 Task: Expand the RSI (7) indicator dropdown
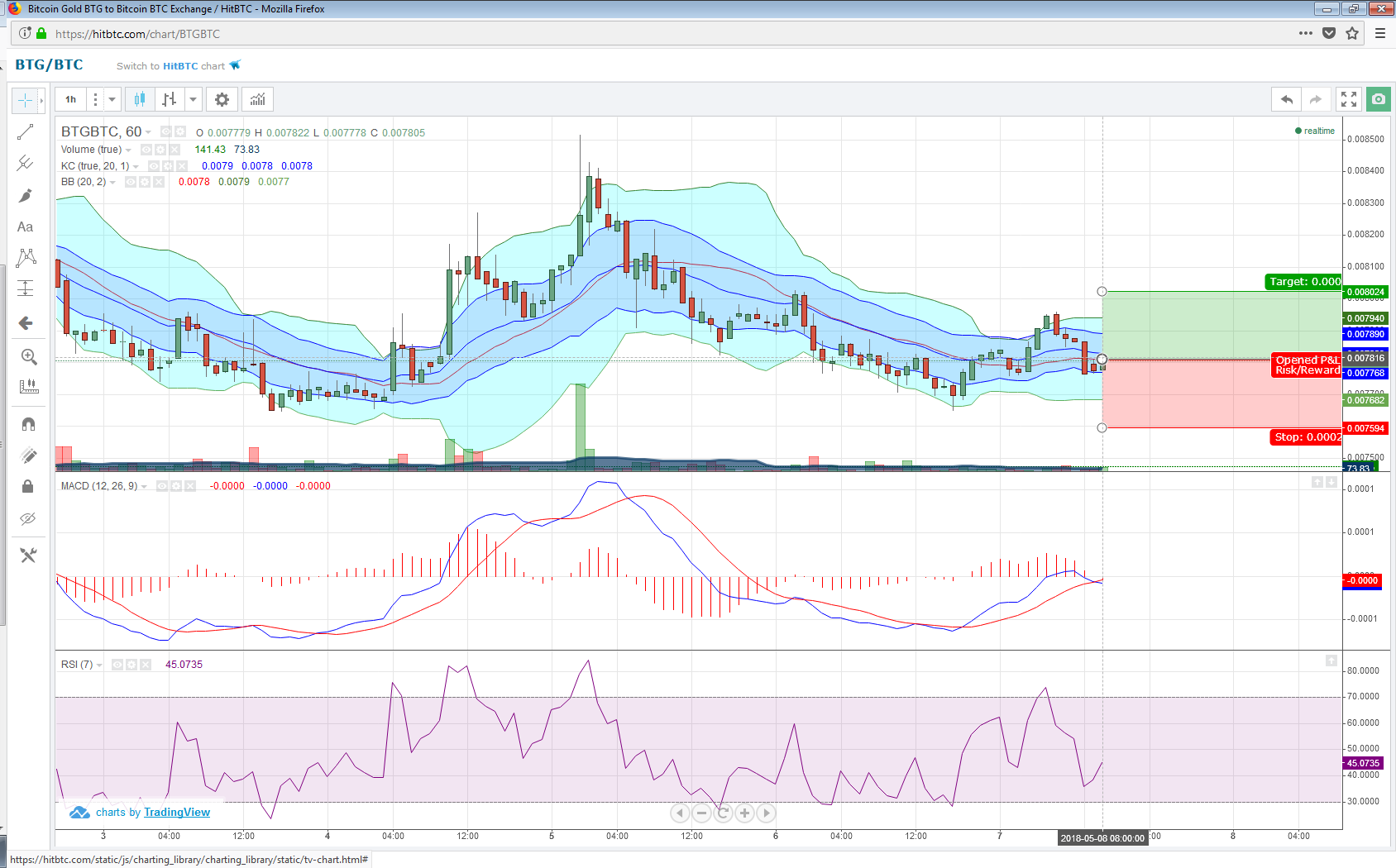tap(99, 665)
